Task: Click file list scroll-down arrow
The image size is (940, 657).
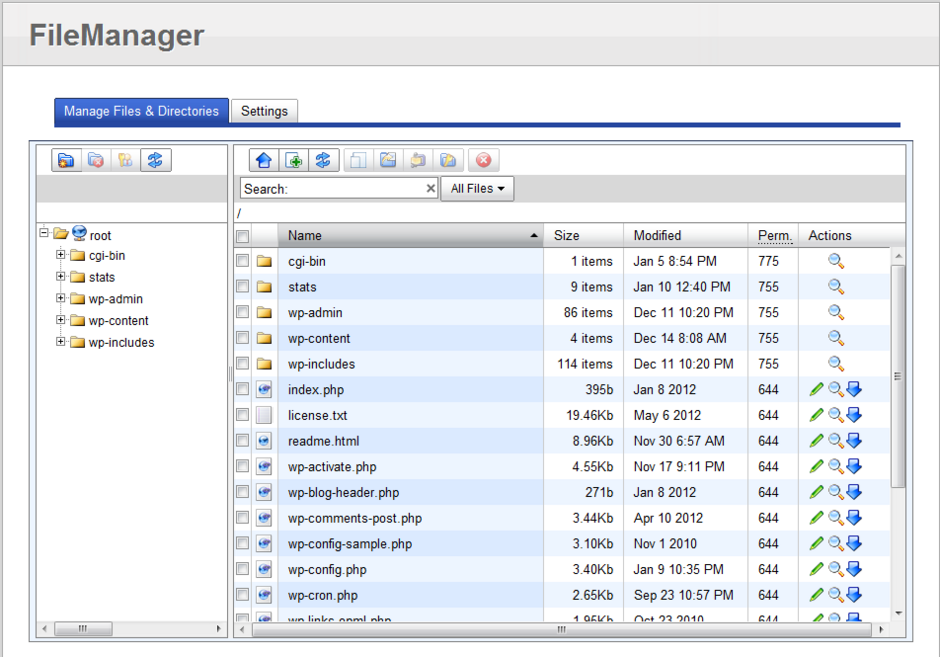Action: (x=898, y=613)
